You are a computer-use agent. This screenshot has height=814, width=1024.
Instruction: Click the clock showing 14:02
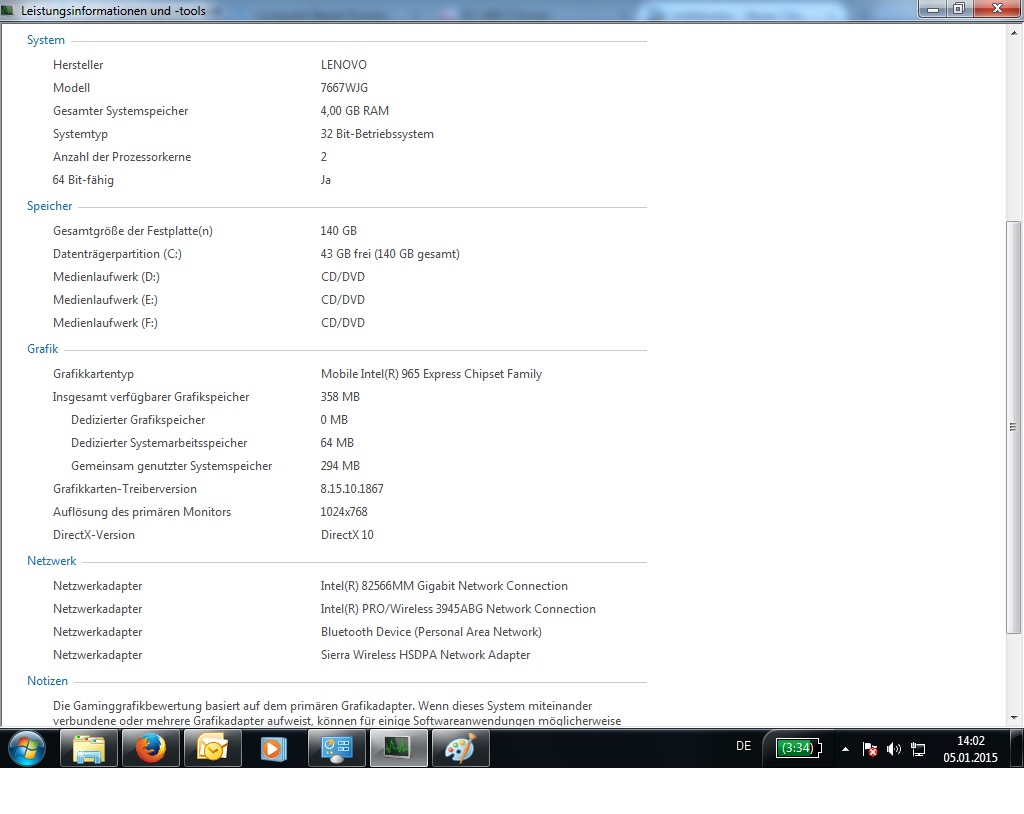pos(970,741)
